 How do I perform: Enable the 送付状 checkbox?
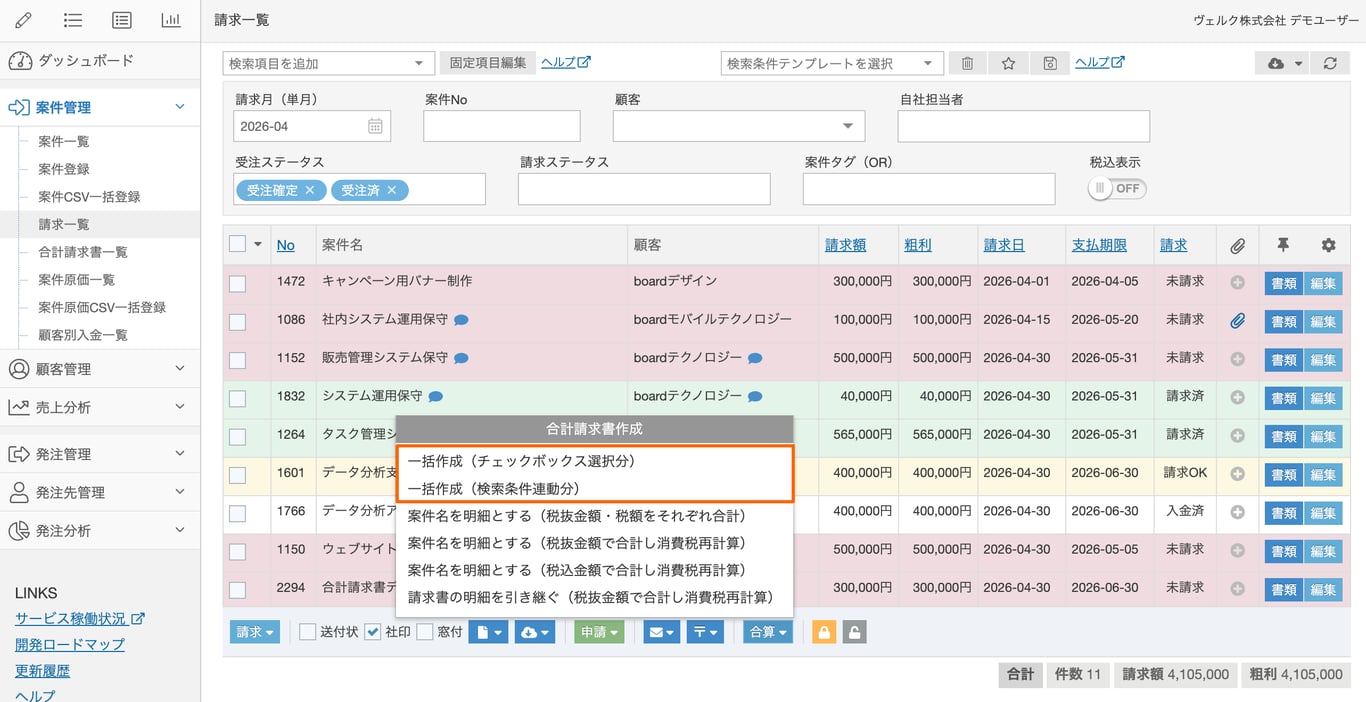307,631
